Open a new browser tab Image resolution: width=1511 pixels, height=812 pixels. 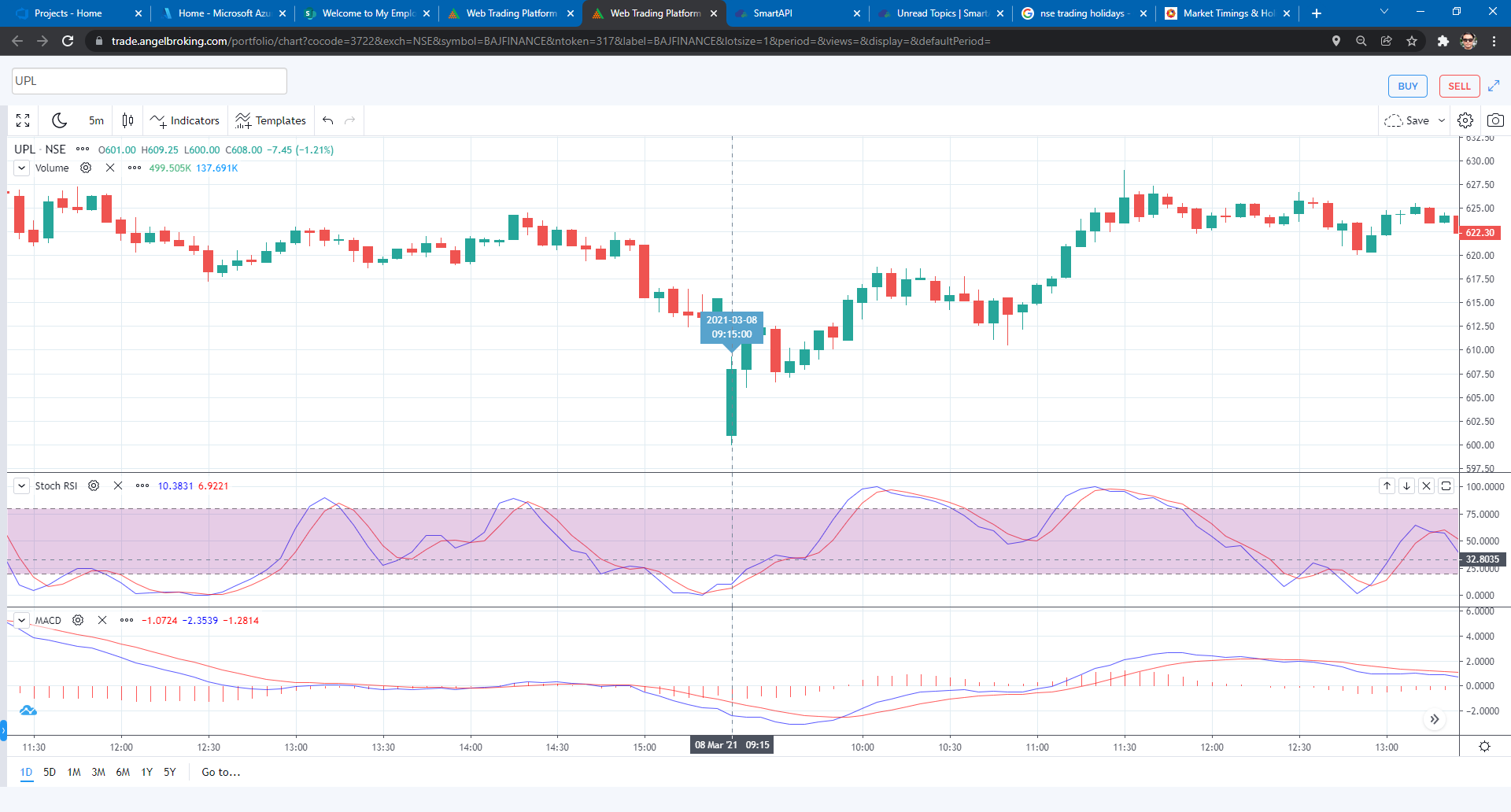(x=1317, y=13)
